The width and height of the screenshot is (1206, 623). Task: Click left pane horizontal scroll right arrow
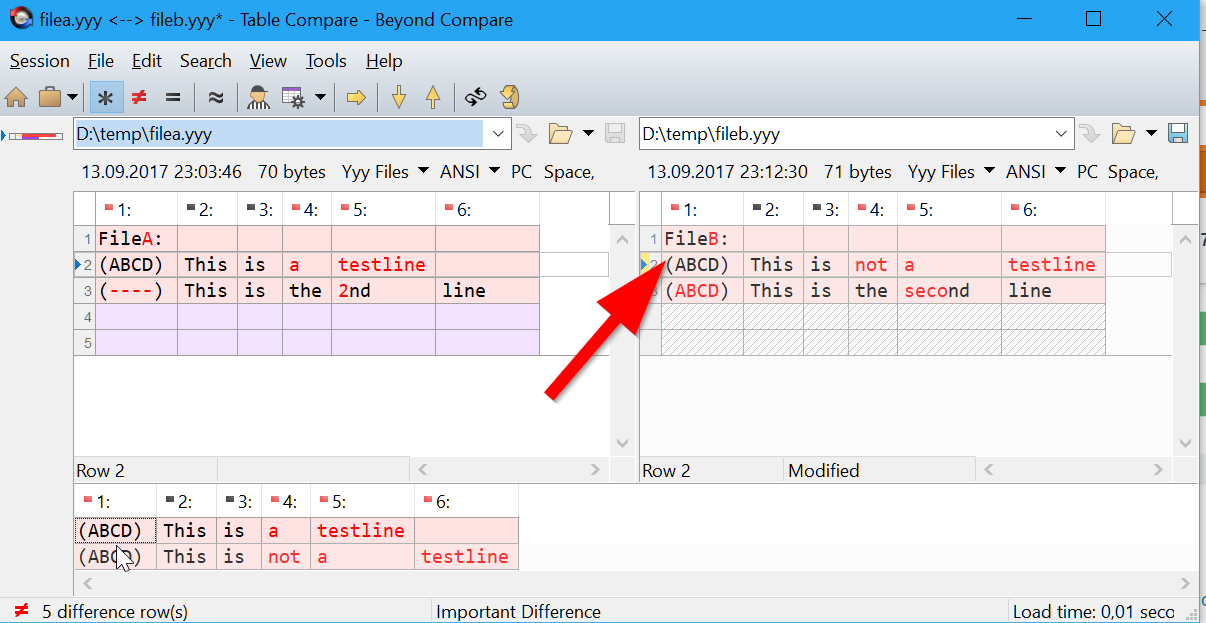click(596, 469)
